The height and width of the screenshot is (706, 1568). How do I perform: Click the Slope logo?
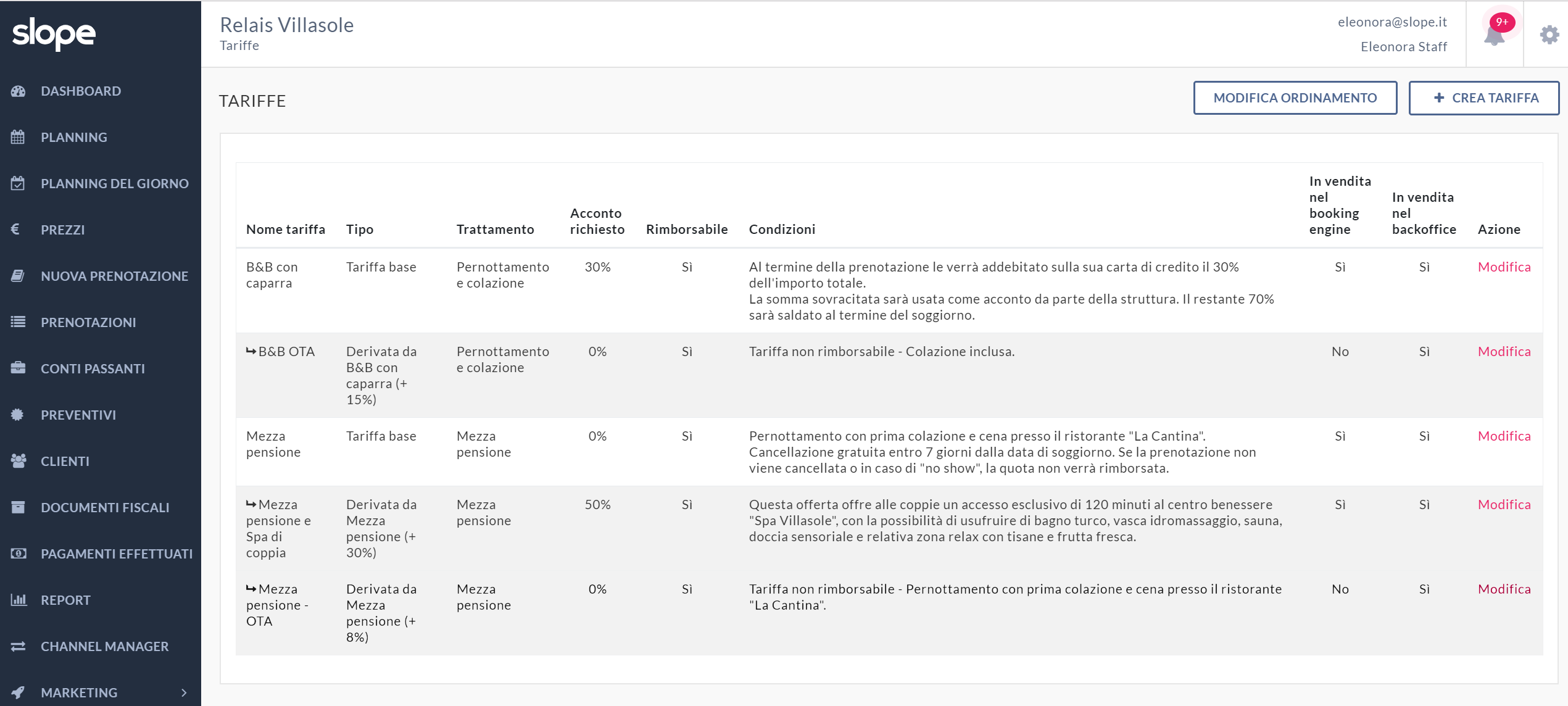tap(54, 34)
